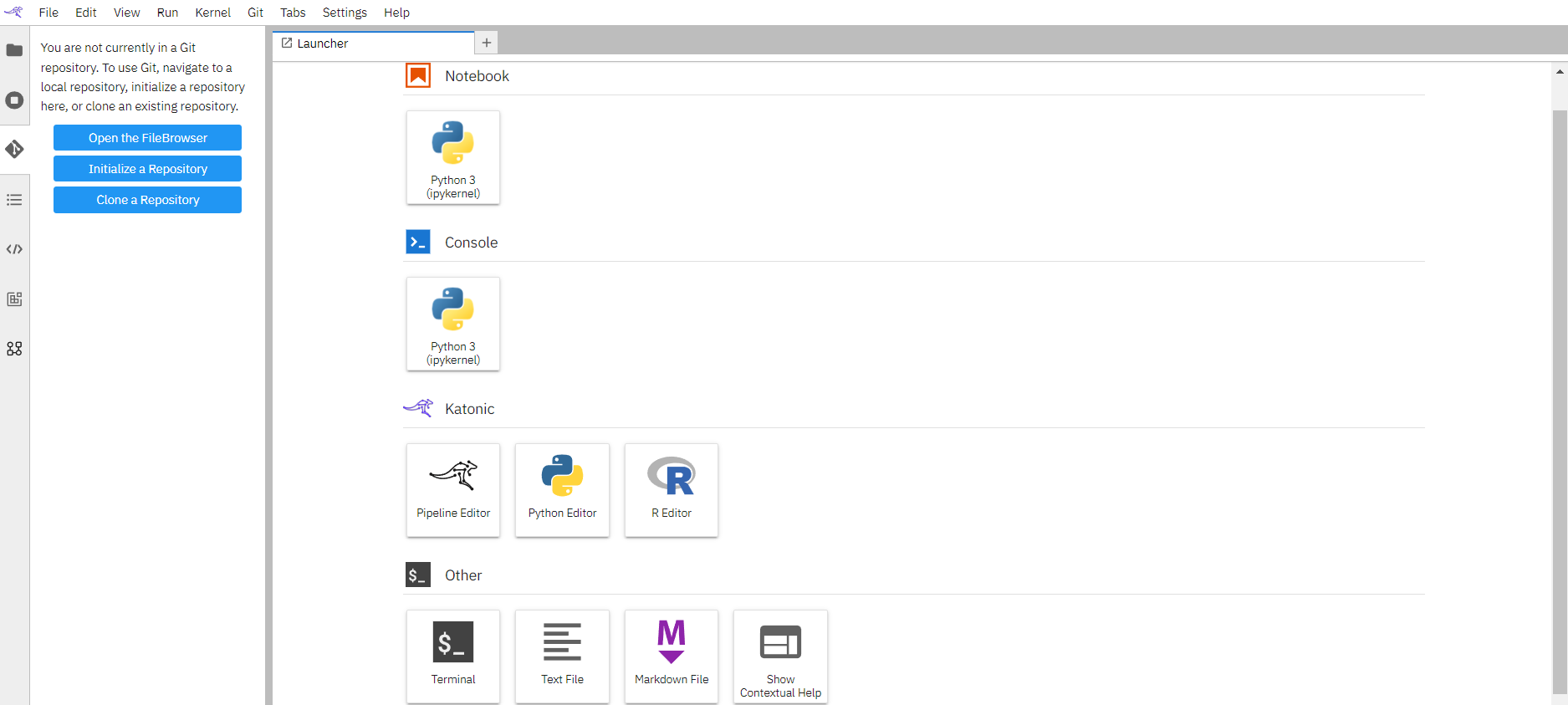Open the Git menu

pos(255,13)
